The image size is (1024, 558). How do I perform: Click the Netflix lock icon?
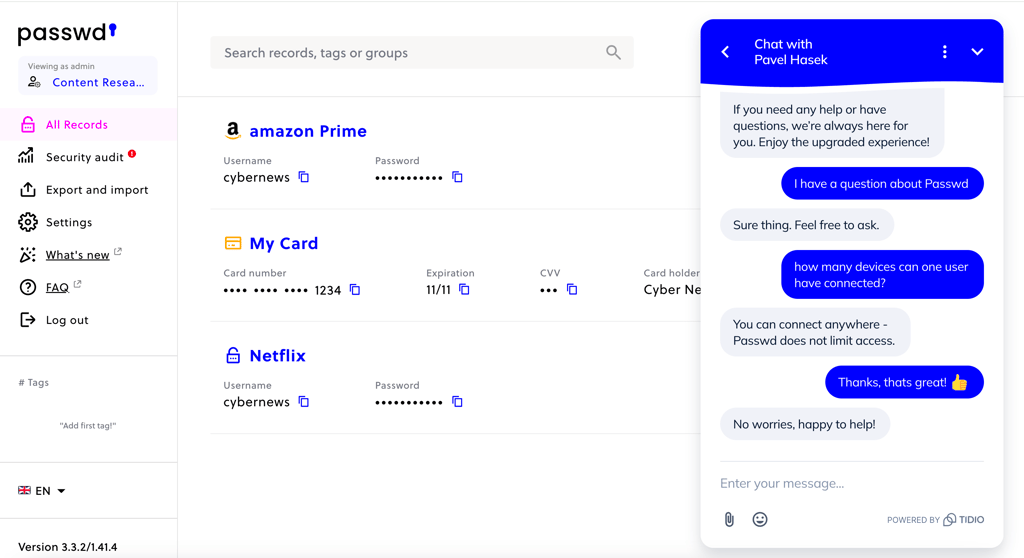pos(232,355)
